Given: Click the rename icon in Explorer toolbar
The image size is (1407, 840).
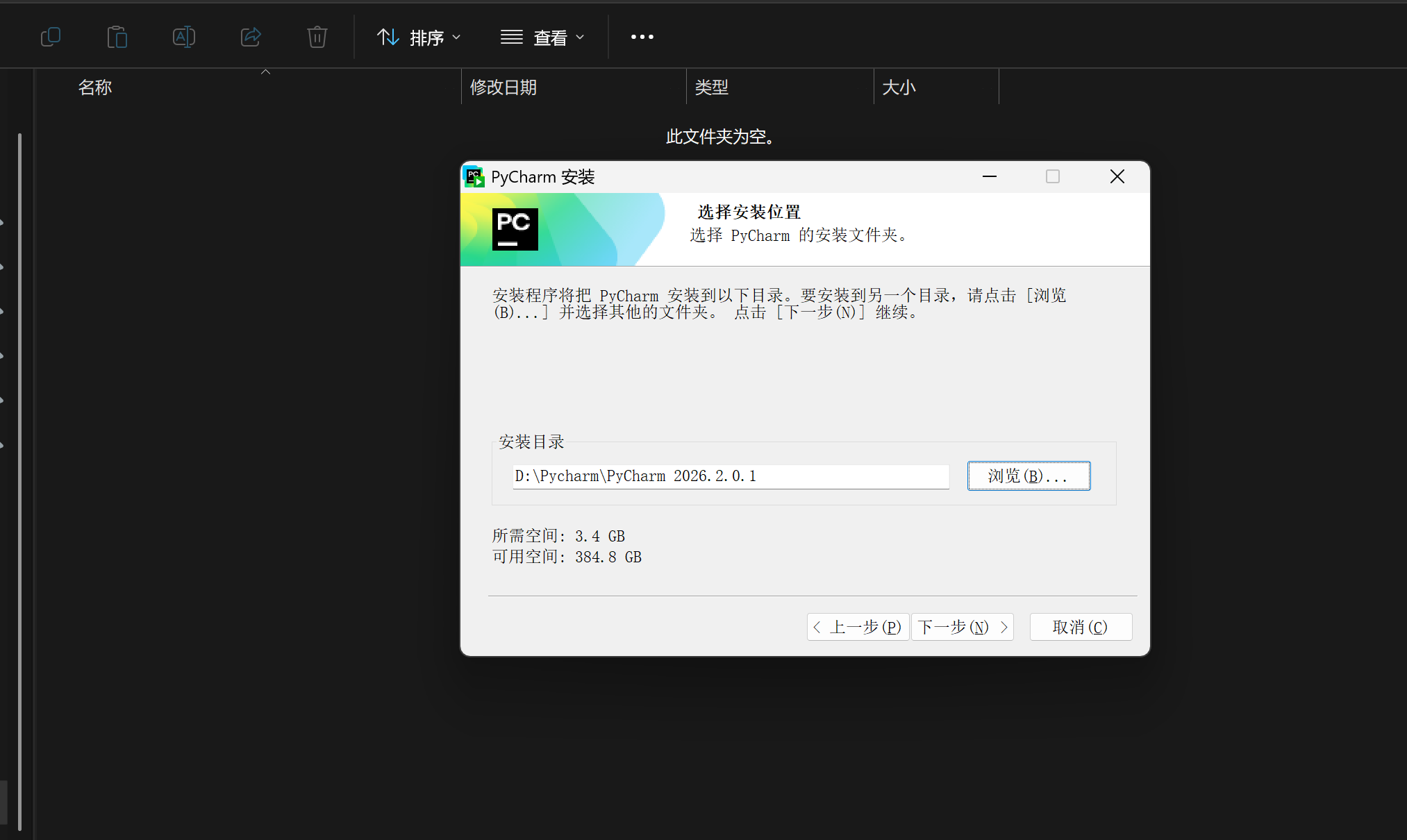Looking at the screenshot, I should 184,37.
